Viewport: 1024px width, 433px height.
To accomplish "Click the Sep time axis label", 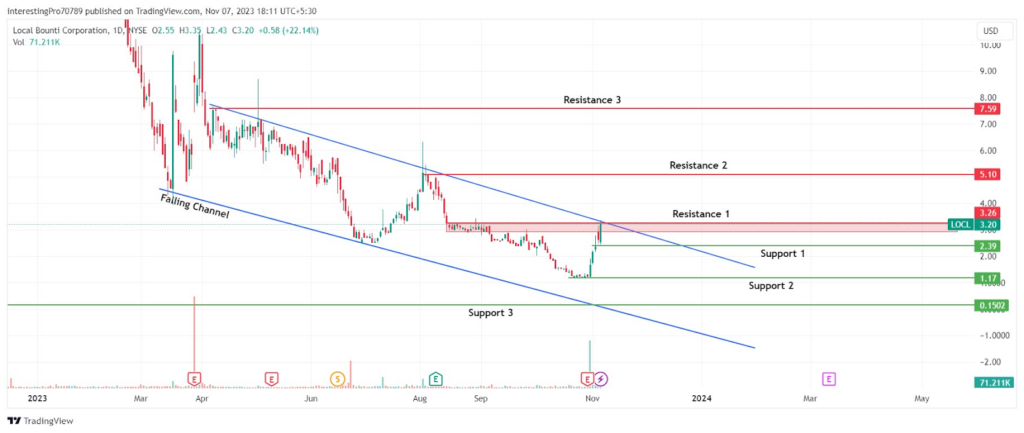I will tap(481, 398).
